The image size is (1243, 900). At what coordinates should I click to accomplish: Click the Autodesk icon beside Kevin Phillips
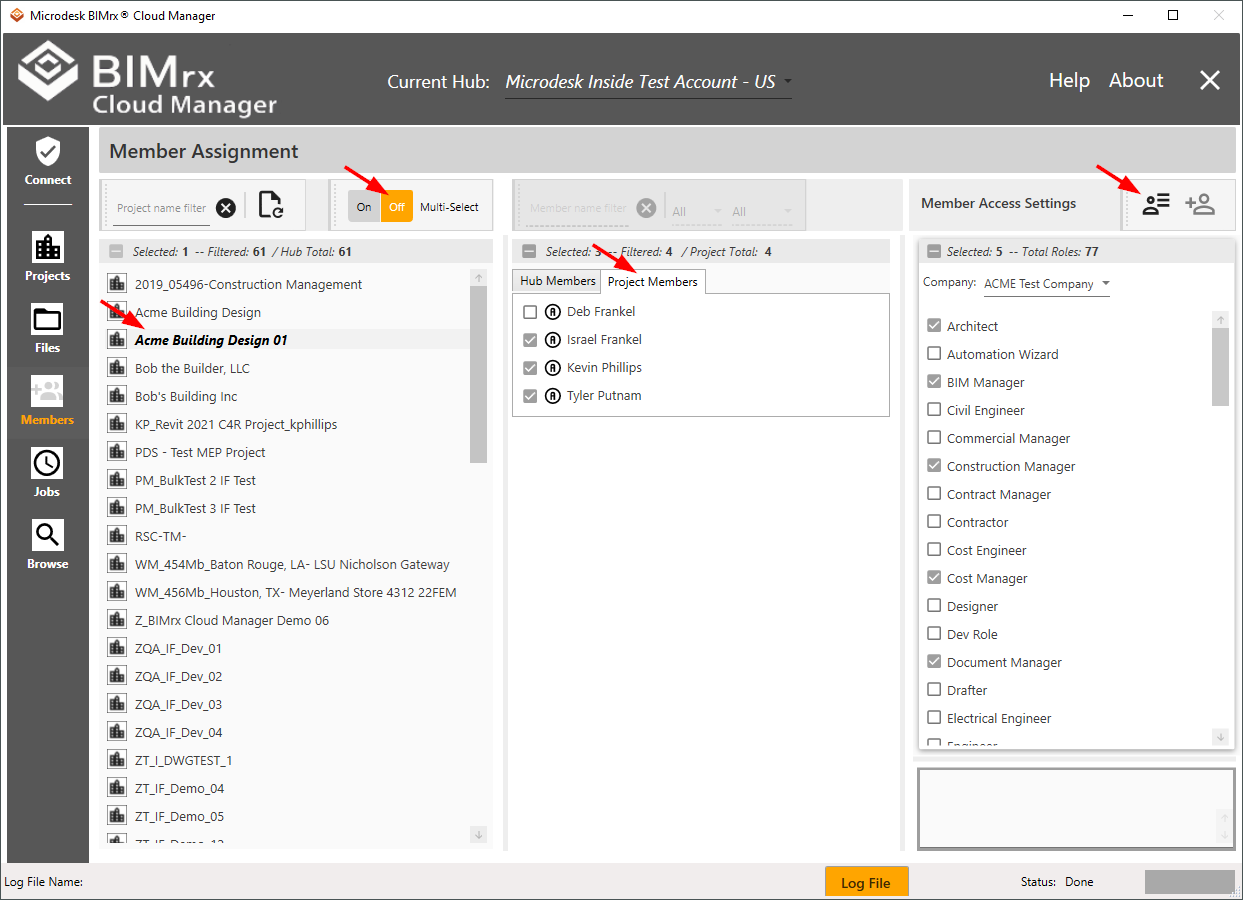click(x=553, y=368)
